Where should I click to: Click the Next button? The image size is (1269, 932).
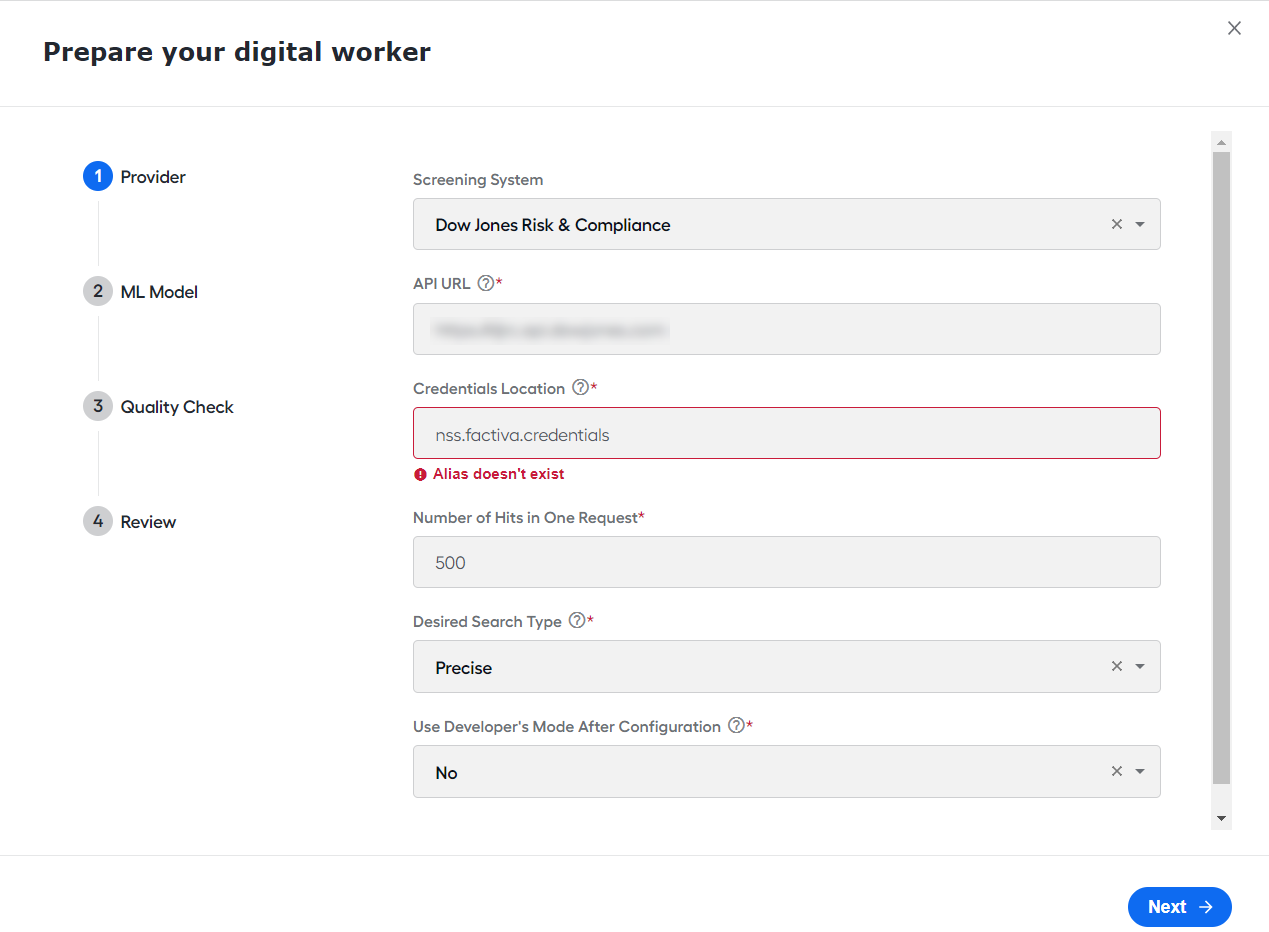[x=1179, y=907]
